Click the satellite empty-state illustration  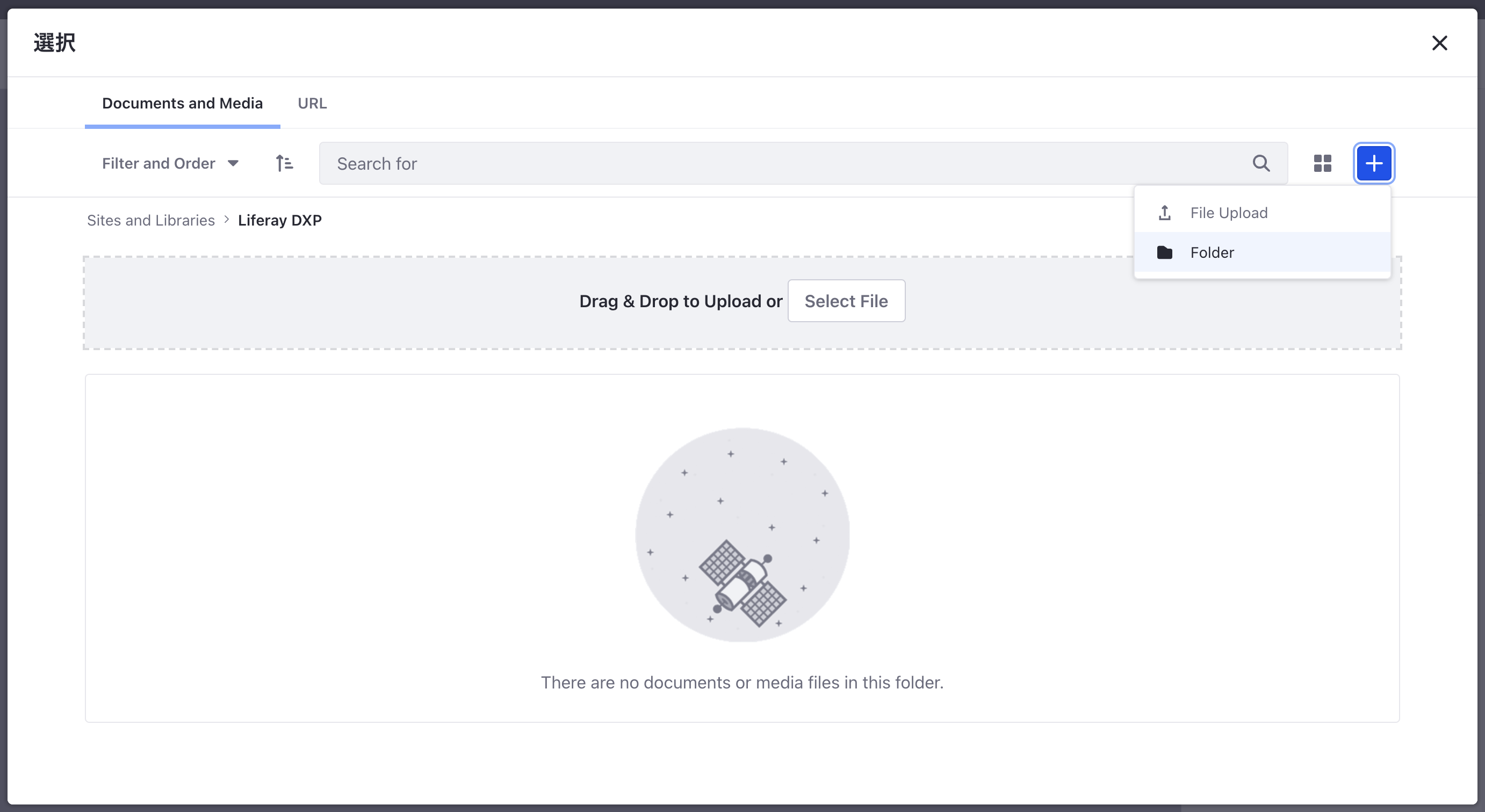tap(742, 534)
